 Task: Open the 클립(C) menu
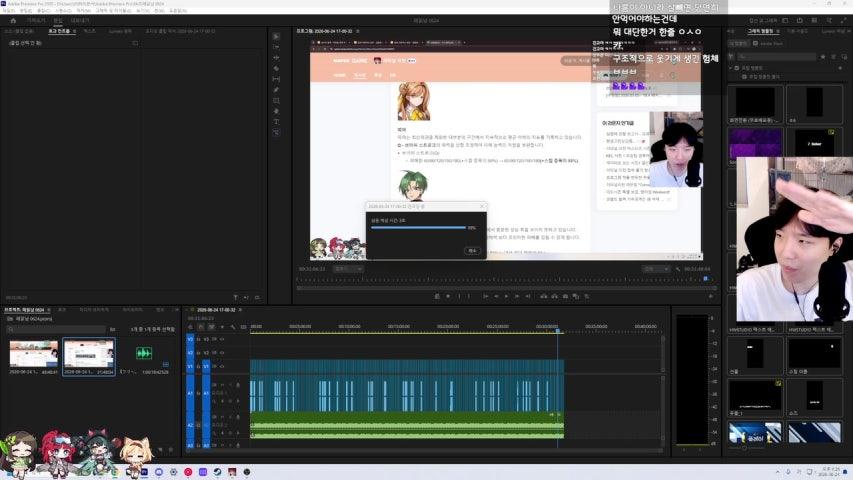click(42, 10)
